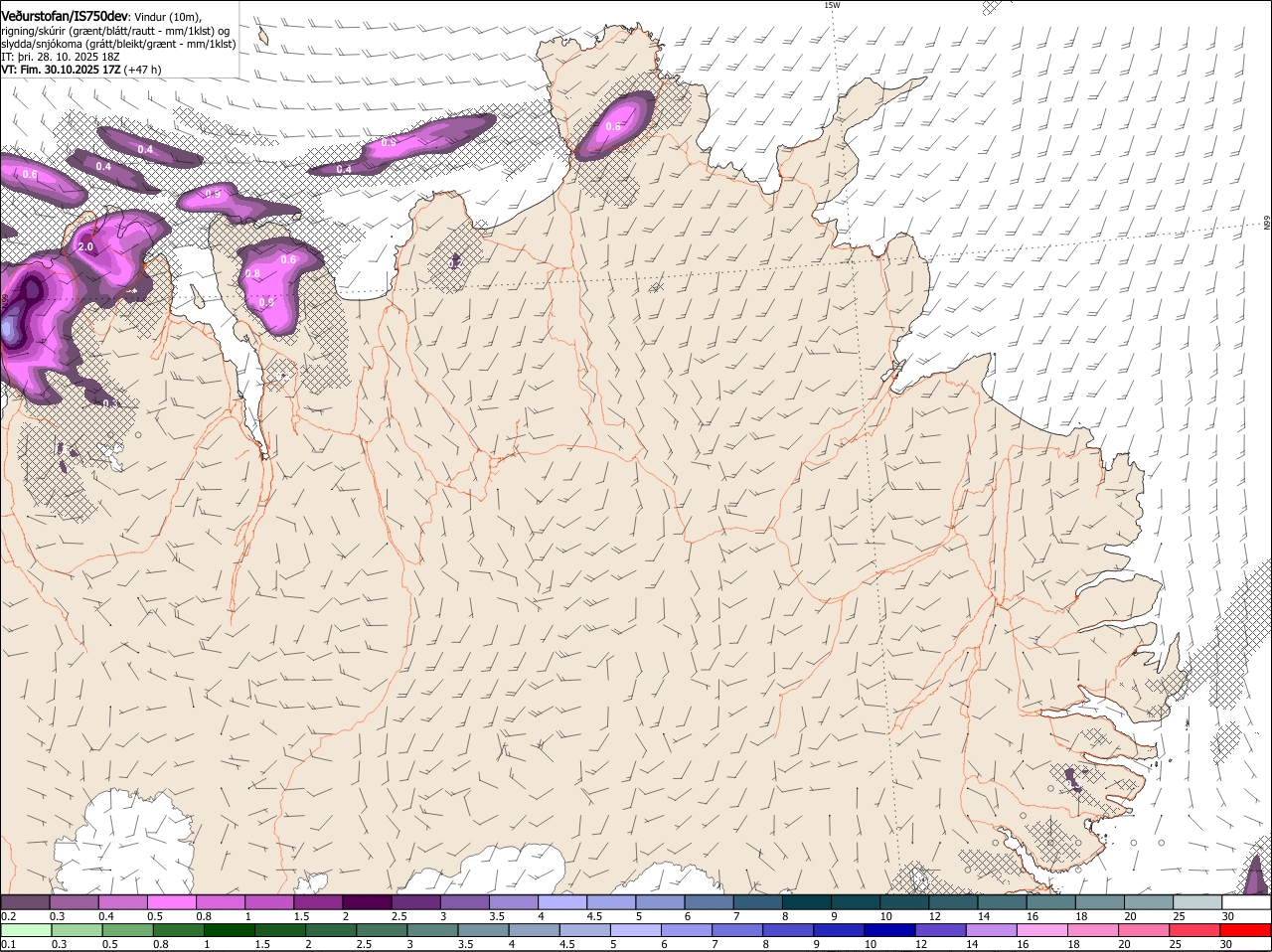Pick the lower legend swatch between 20 and 25
Viewport: 1272px width, 952px height.
[x=1144, y=930]
